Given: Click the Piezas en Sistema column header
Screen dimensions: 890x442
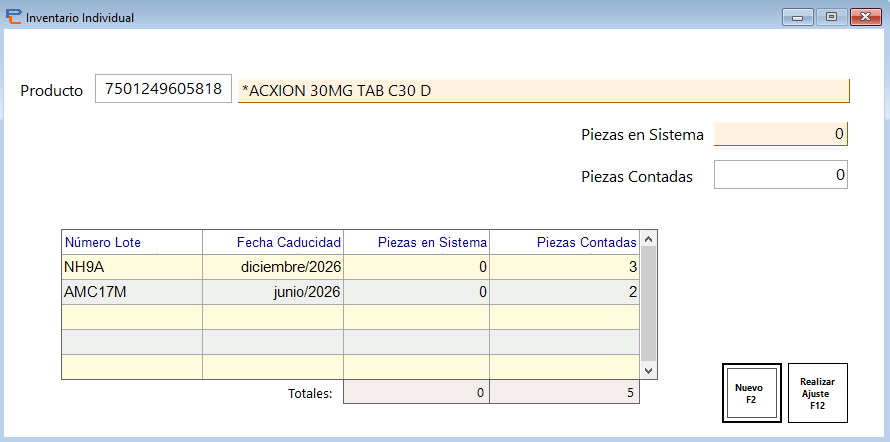Looking at the screenshot, I should (x=417, y=242).
